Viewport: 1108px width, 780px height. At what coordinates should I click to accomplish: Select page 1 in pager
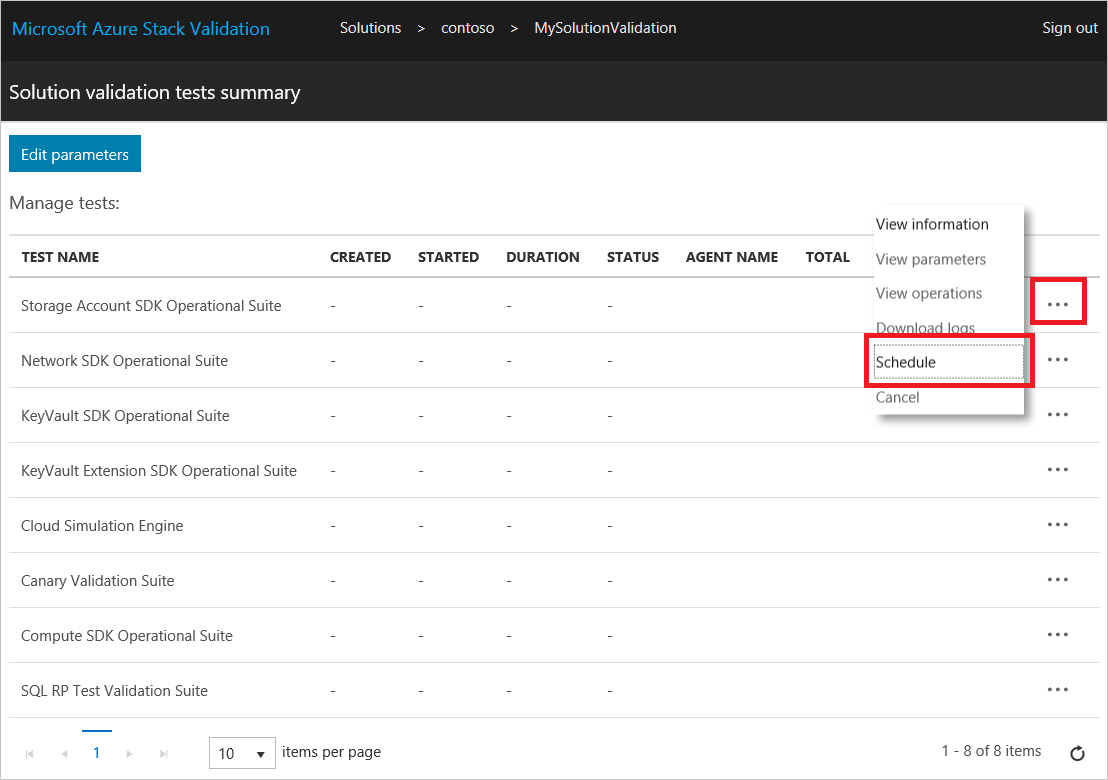point(97,752)
